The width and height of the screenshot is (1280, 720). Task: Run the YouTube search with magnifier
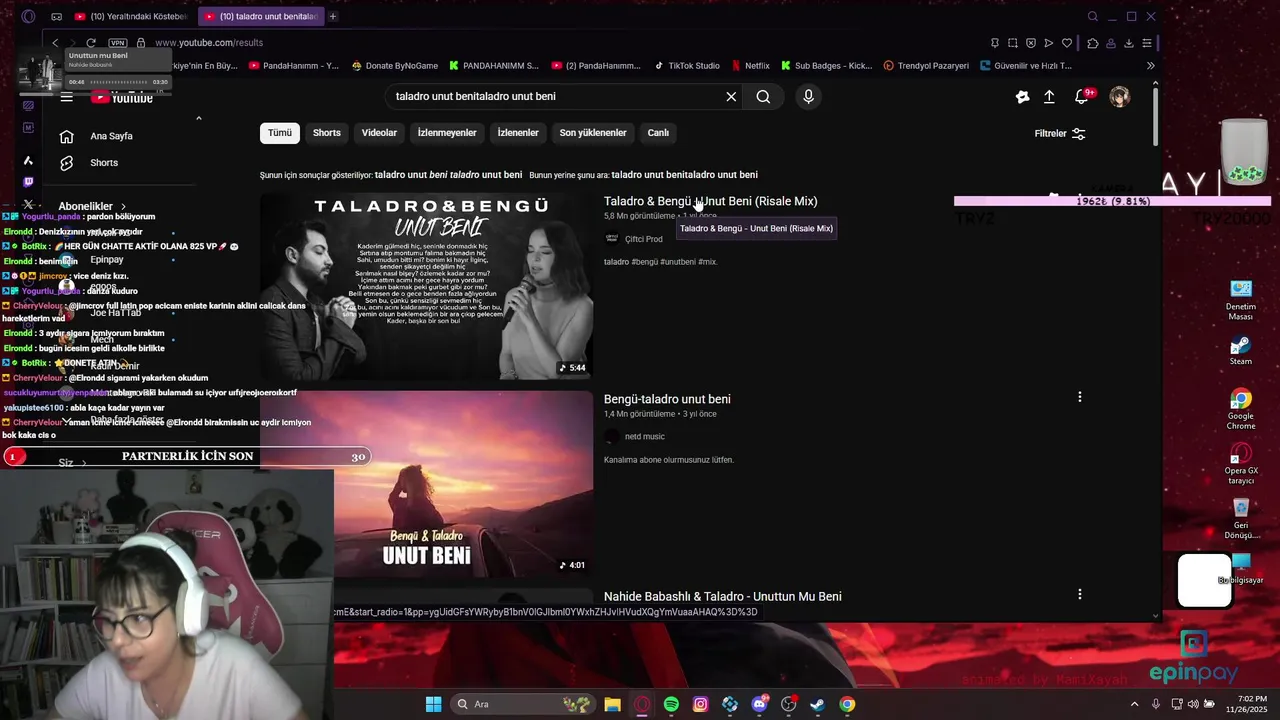pyautogui.click(x=763, y=97)
